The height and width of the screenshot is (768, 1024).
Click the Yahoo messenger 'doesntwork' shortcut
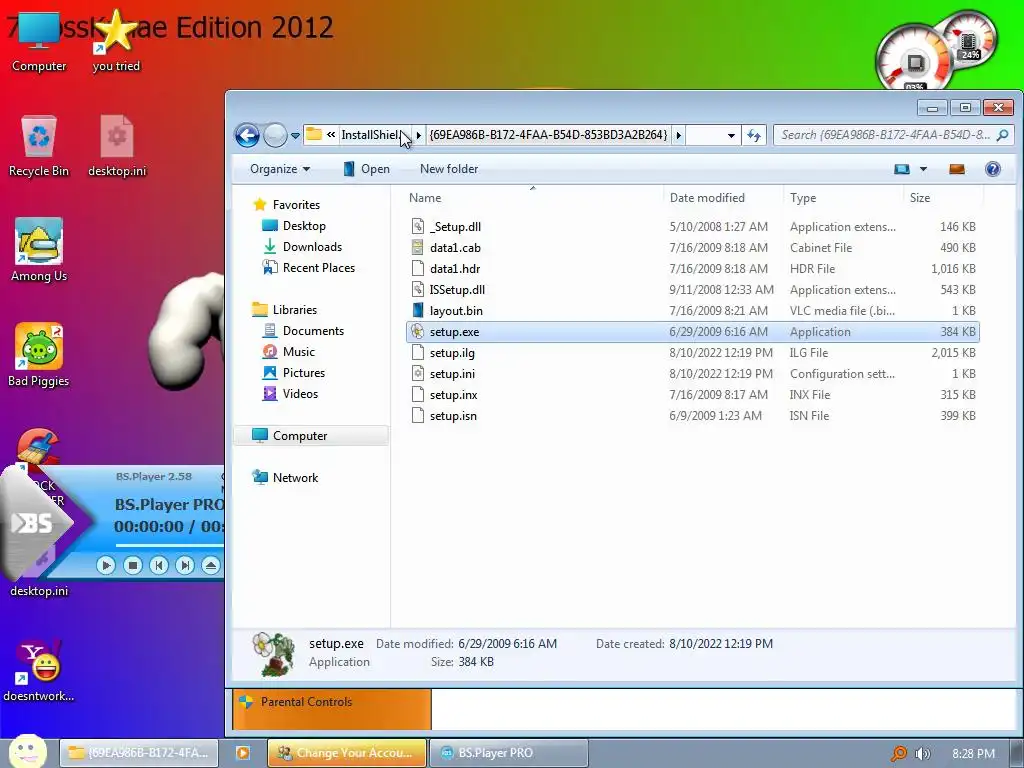(39, 671)
